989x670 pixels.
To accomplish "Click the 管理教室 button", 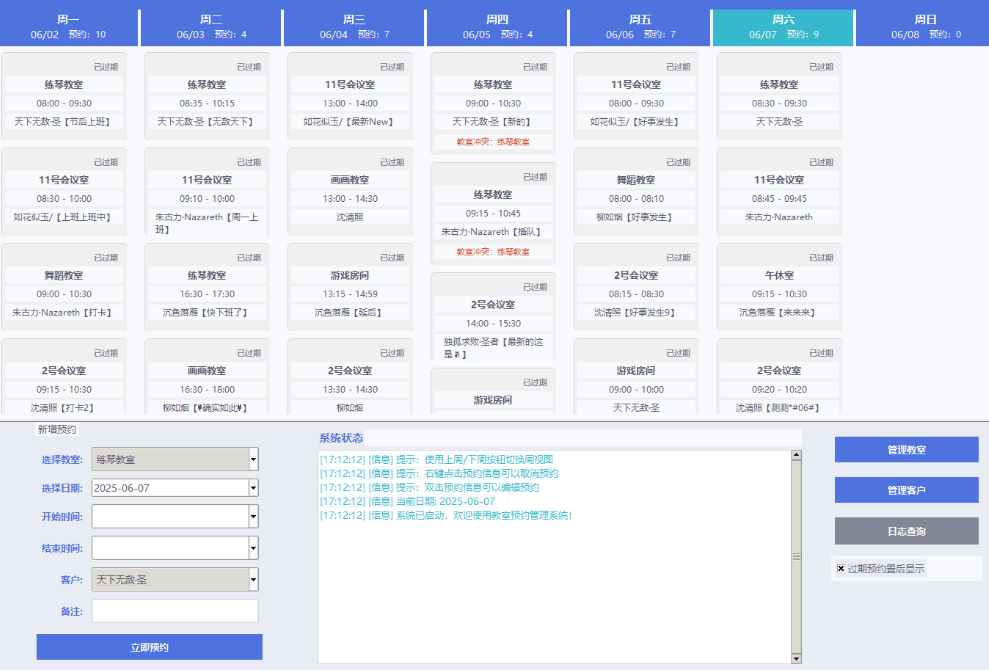I will tap(906, 449).
